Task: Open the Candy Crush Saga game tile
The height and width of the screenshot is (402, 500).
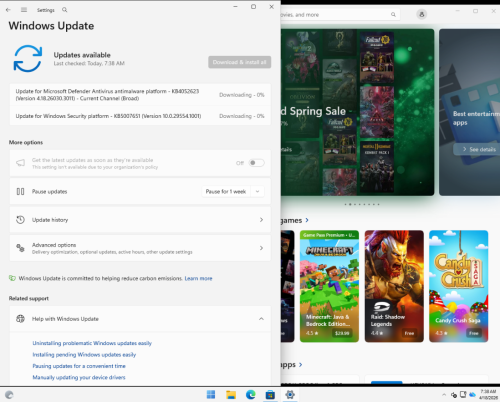Action: tap(458, 286)
